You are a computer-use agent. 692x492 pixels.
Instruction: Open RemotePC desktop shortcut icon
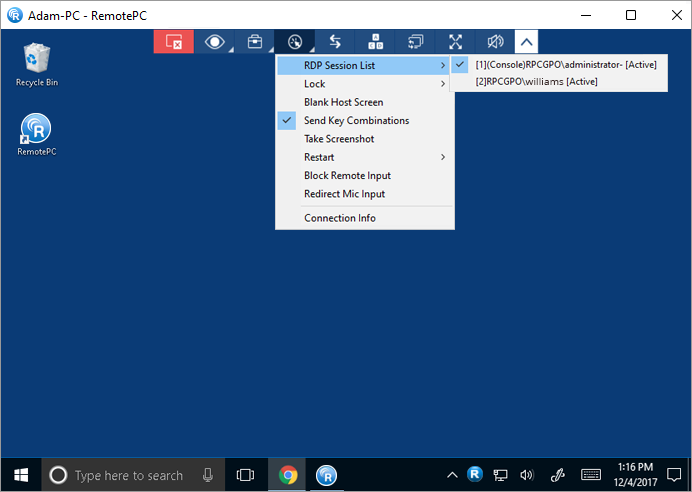(36, 130)
